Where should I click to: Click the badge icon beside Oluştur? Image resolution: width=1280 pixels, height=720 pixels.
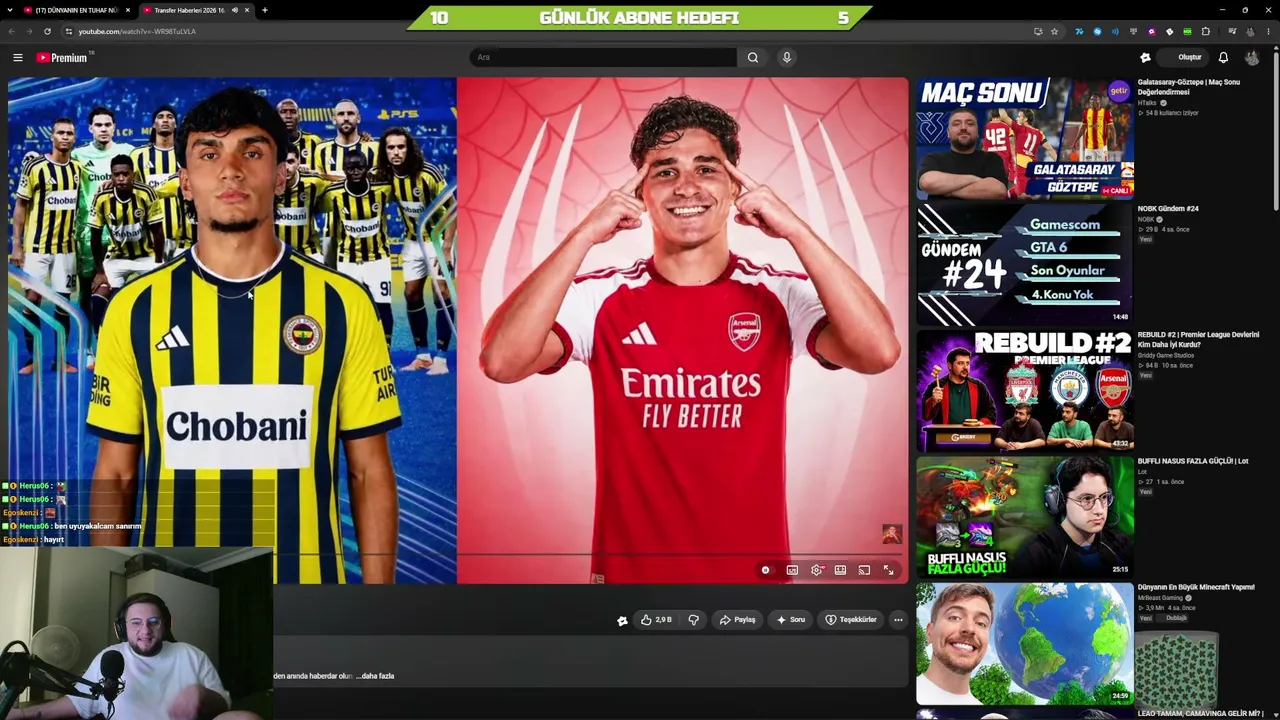pos(1145,57)
